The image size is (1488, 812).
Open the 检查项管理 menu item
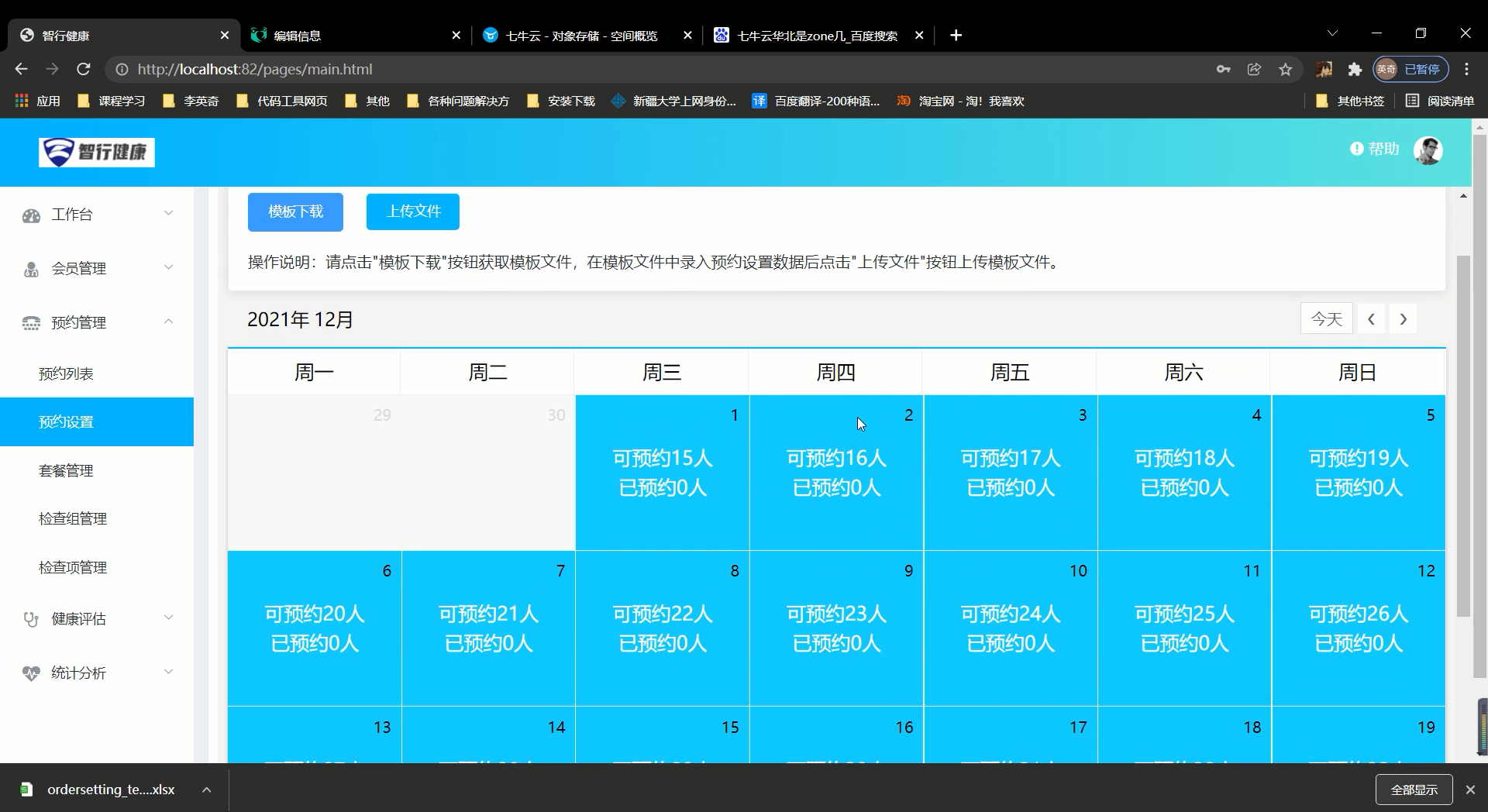tap(97, 567)
